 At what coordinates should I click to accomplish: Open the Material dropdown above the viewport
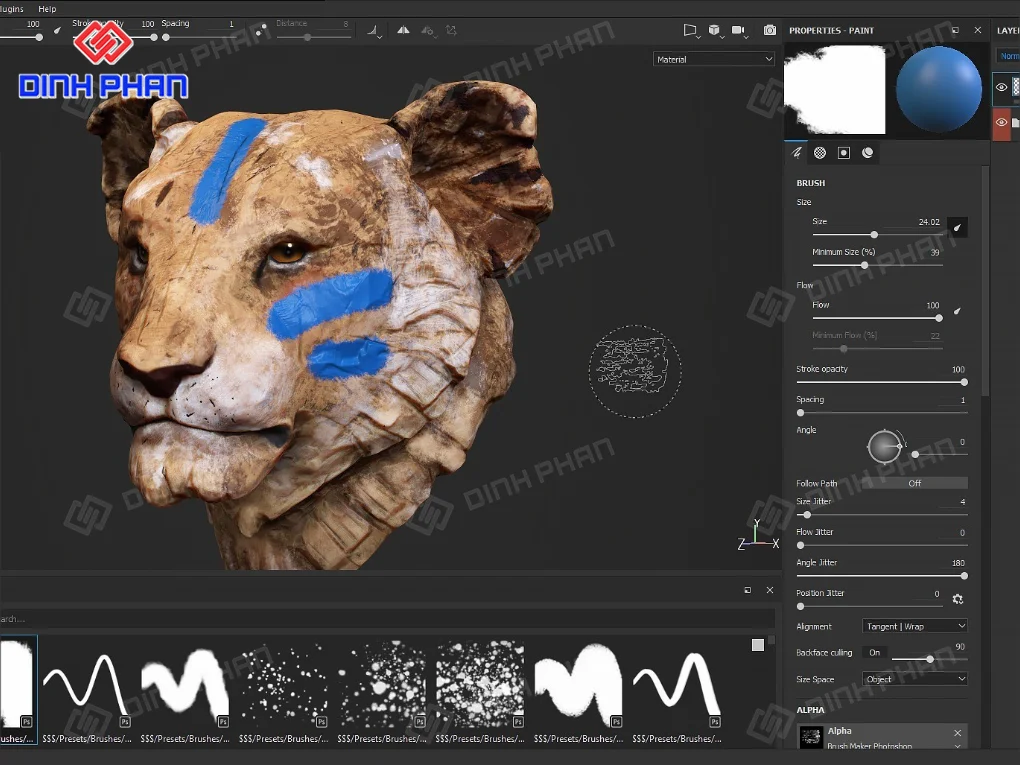[713, 59]
